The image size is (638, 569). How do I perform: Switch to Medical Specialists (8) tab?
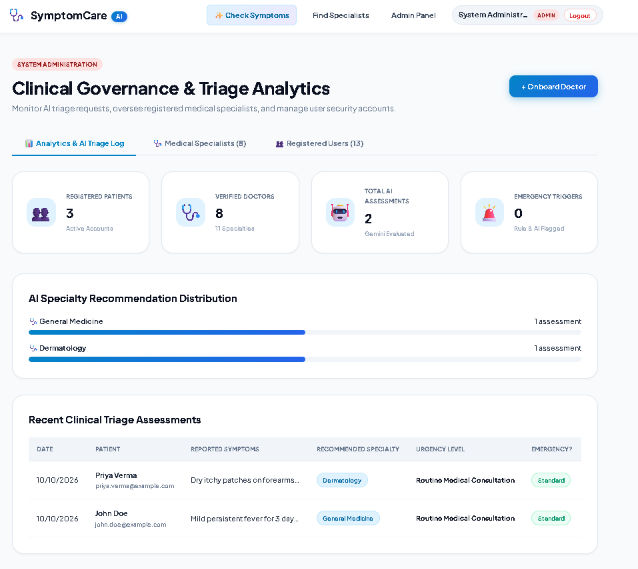click(x=200, y=143)
